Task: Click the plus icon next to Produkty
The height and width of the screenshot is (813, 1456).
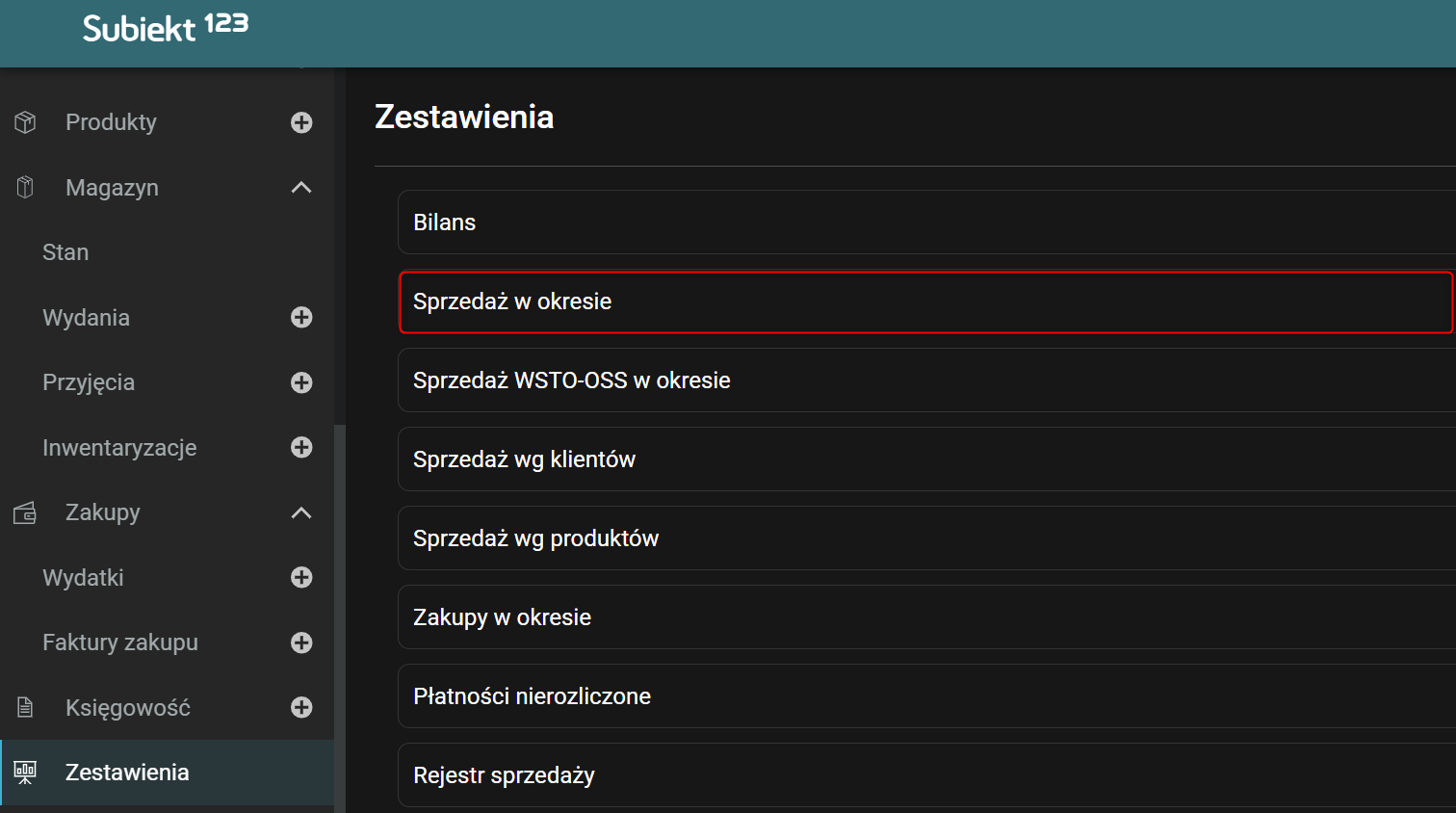Action: (x=301, y=122)
